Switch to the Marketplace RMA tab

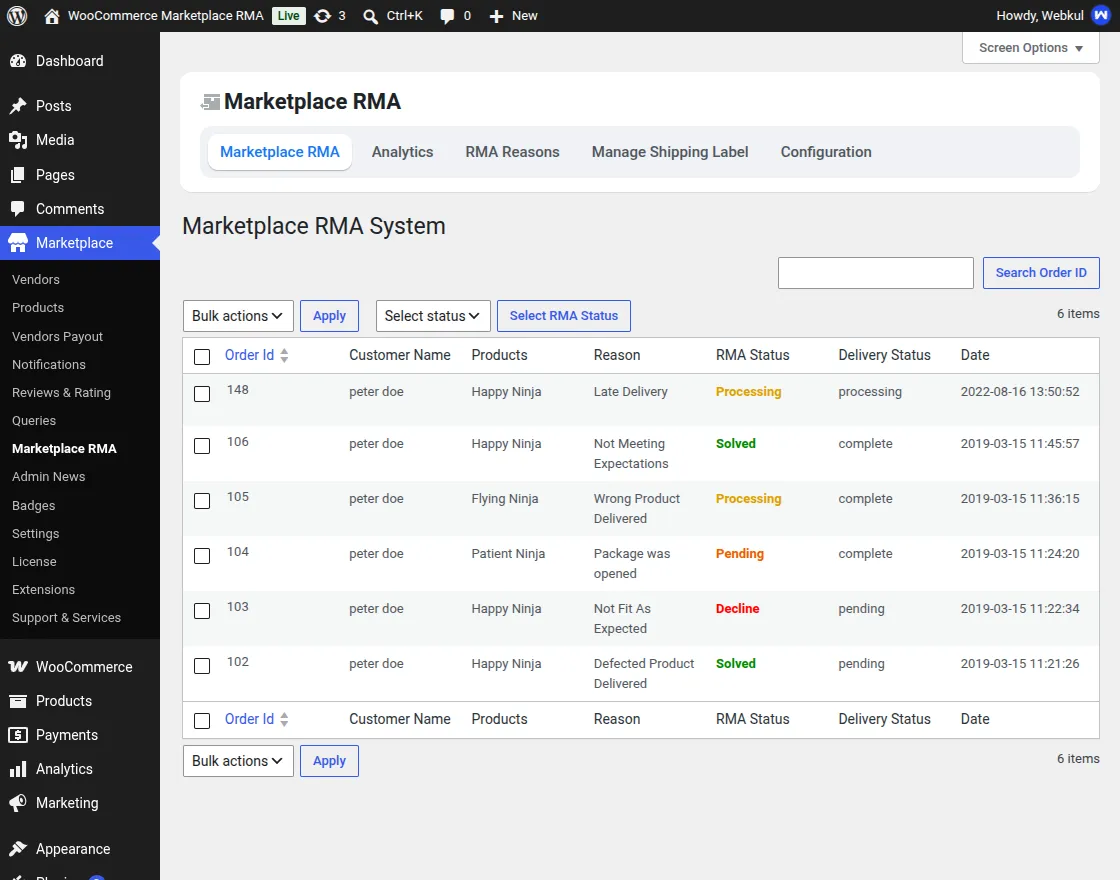pyautogui.click(x=280, y=151)
